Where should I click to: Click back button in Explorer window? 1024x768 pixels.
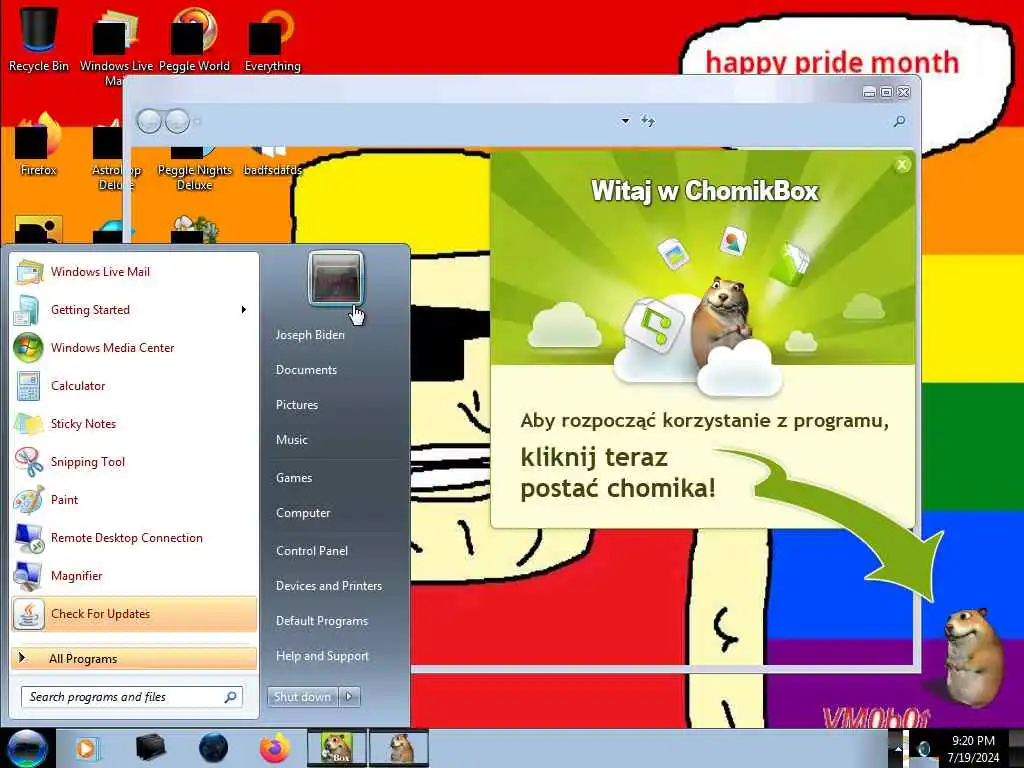149,121
